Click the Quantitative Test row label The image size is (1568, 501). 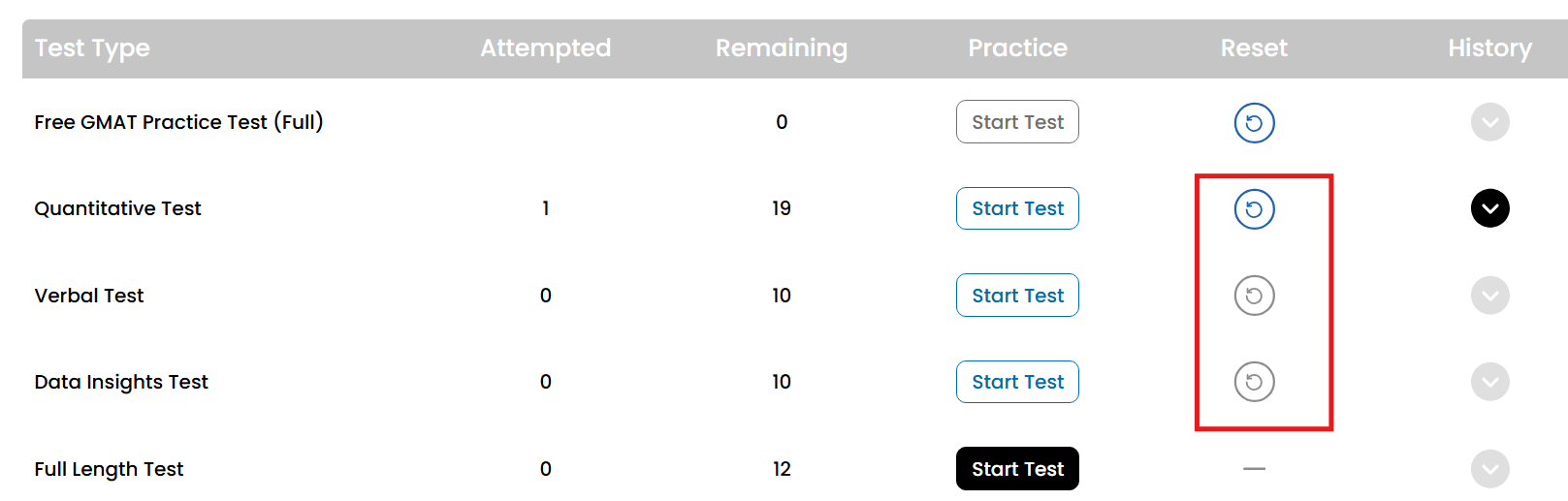coord(117,208)
